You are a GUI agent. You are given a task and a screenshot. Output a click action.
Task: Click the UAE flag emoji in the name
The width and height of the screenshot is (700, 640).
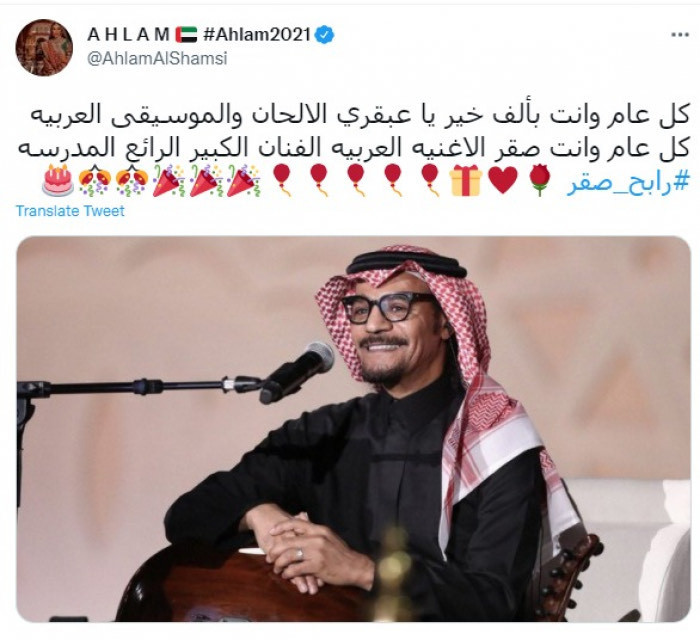pyautogui.click(x=186, y=35)
